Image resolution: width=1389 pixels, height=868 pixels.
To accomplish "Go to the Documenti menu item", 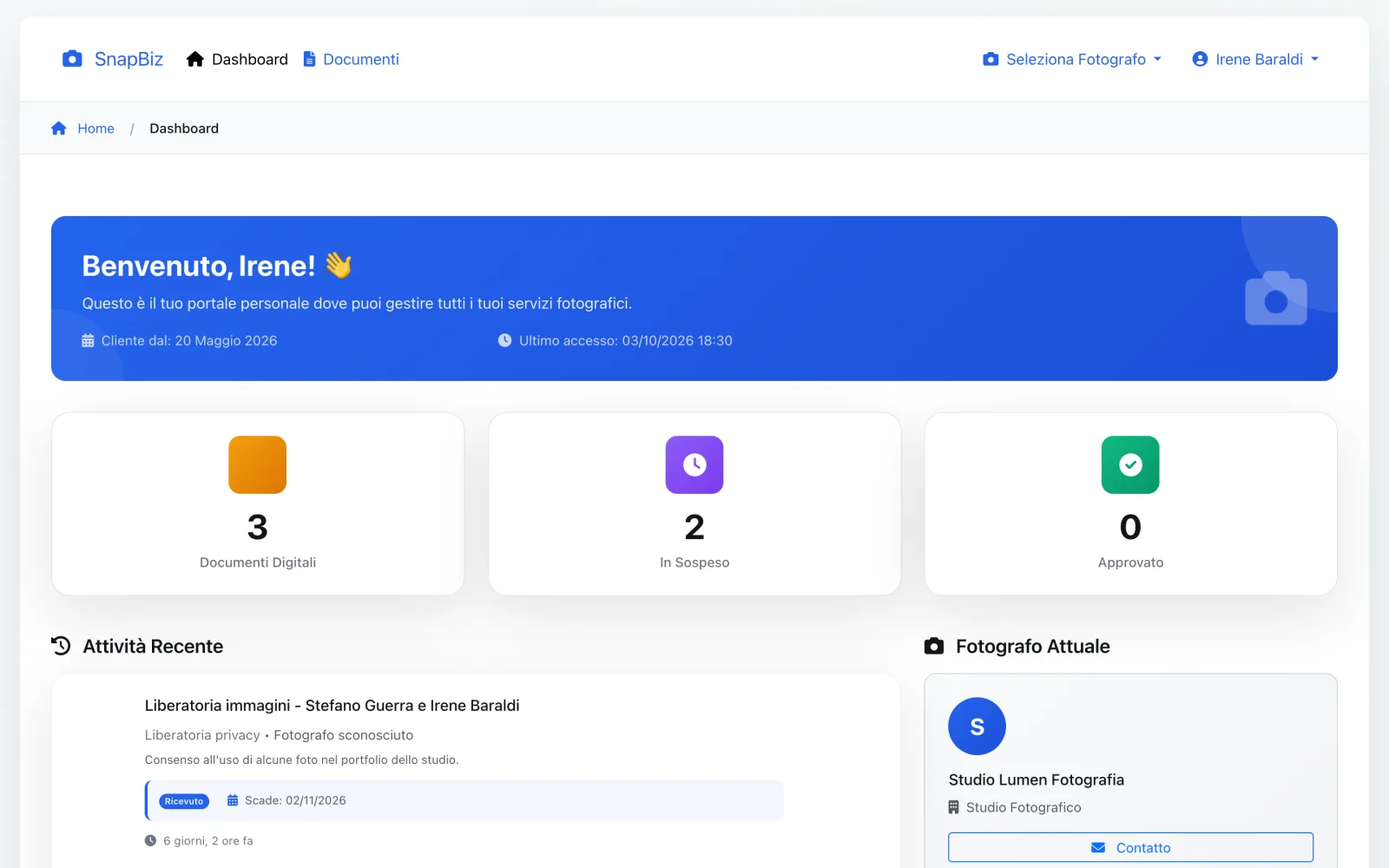I will pos(351,59).
